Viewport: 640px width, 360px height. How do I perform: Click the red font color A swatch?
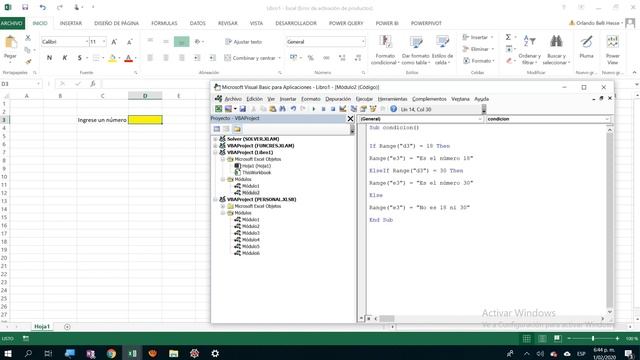[129, 58]
